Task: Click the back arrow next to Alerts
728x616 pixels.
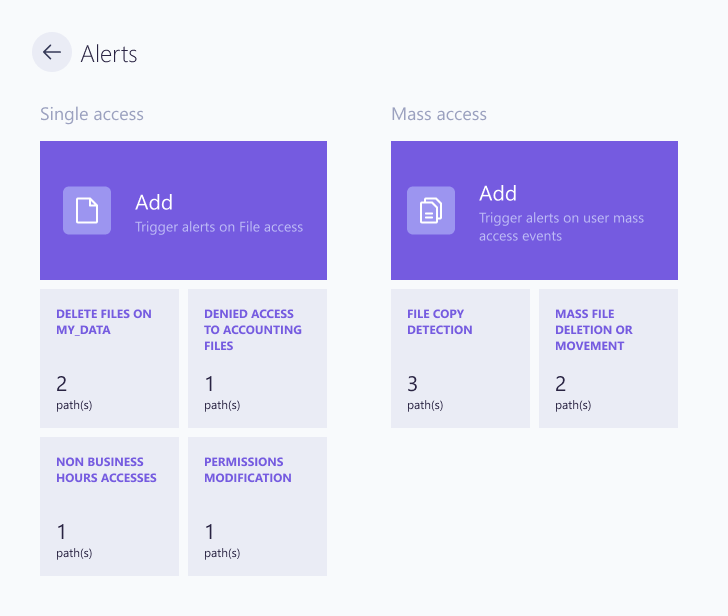Action: pyautogui.click(x=52, y=52)
